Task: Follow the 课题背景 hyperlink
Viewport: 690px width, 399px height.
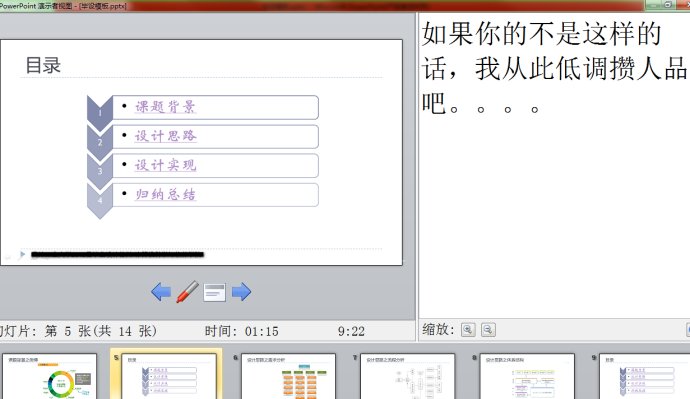Action: [165, 106]
